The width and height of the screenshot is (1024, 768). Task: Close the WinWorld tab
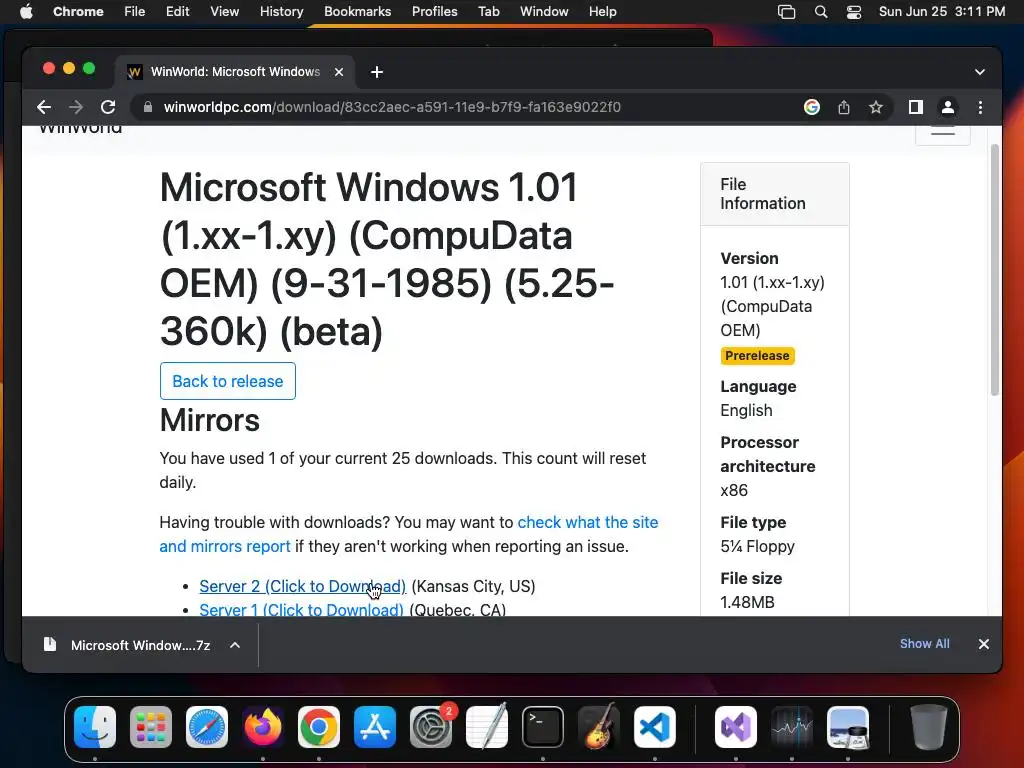tap(339, 72)
